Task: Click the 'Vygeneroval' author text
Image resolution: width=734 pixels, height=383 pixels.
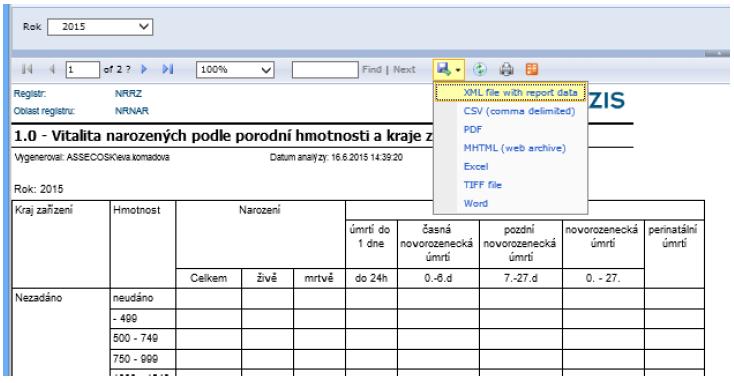Action: [x=92, y=157]
